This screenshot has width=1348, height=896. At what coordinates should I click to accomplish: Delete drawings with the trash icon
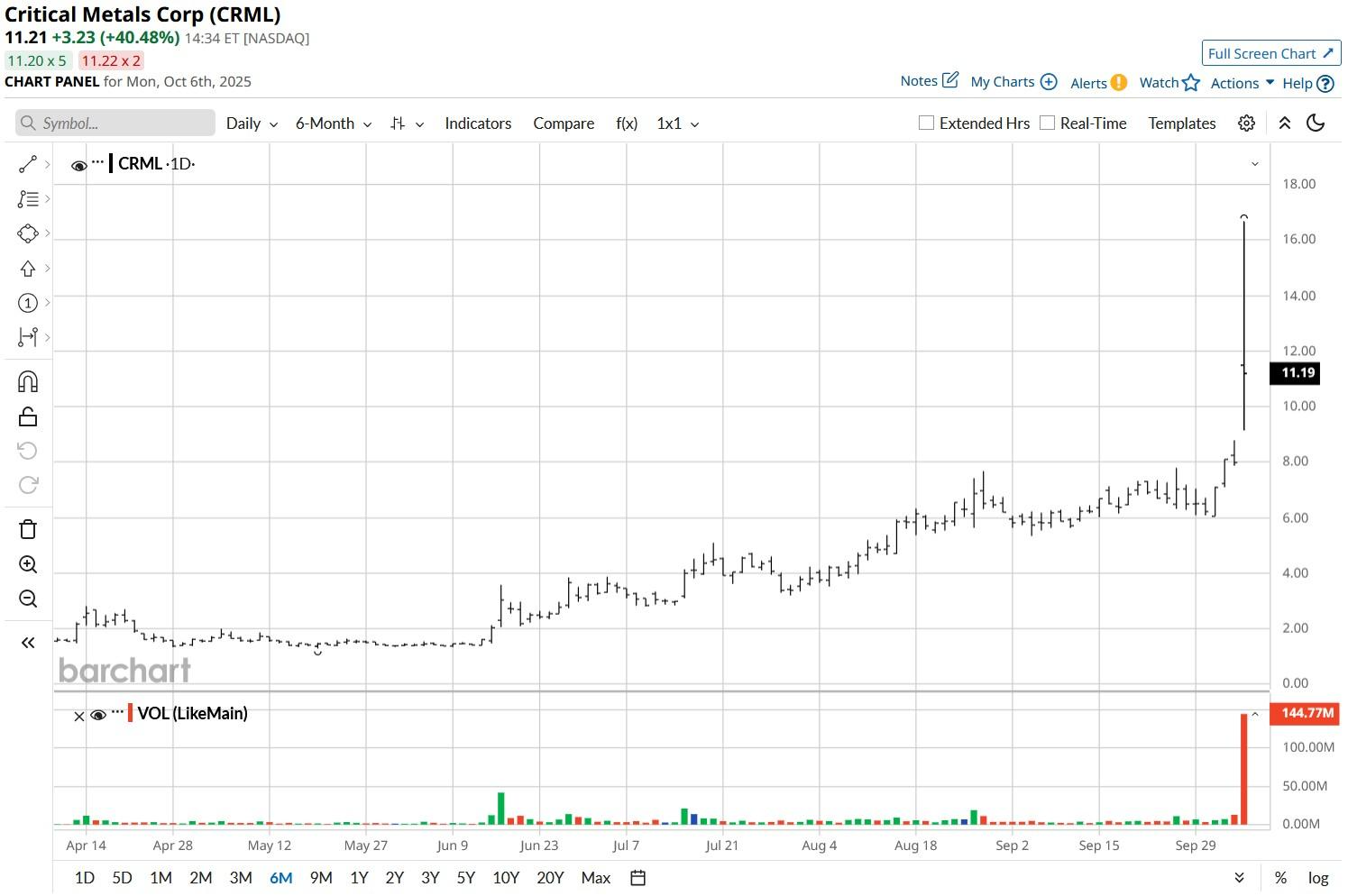(28, 529)
